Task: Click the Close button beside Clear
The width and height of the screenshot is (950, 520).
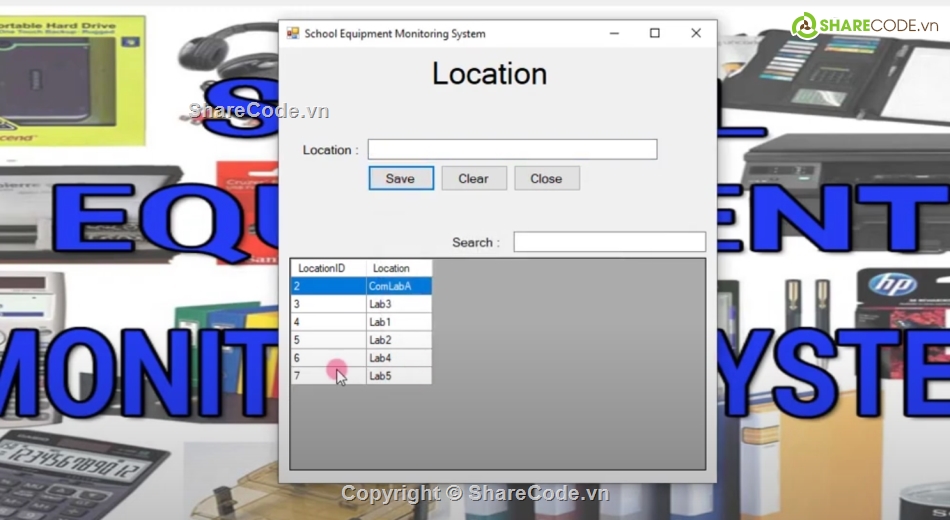Action: (546, 179)
